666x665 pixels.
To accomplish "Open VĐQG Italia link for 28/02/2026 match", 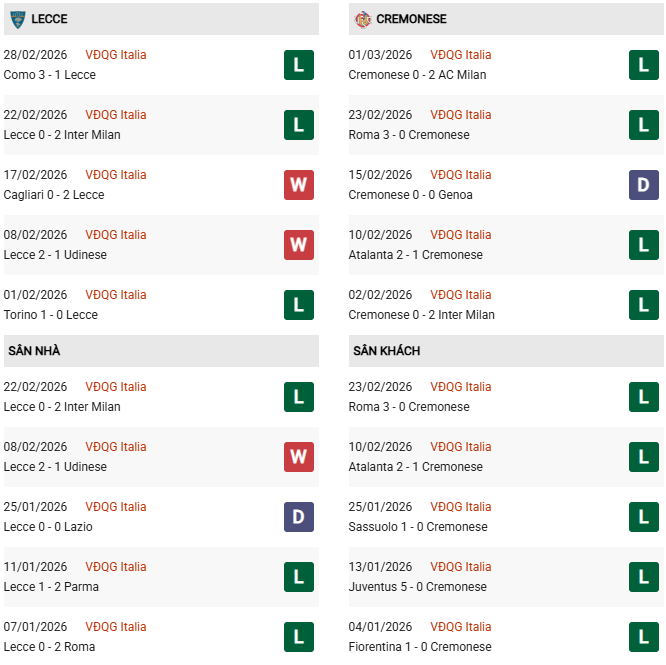I will (x=115, y=55).
